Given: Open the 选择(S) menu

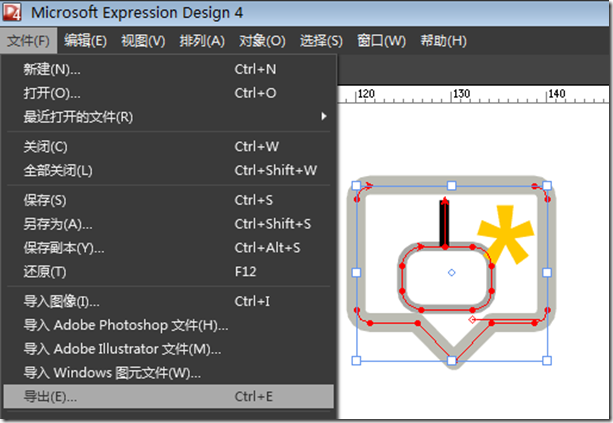Looking at the screenshot, I should click(321, 41).
